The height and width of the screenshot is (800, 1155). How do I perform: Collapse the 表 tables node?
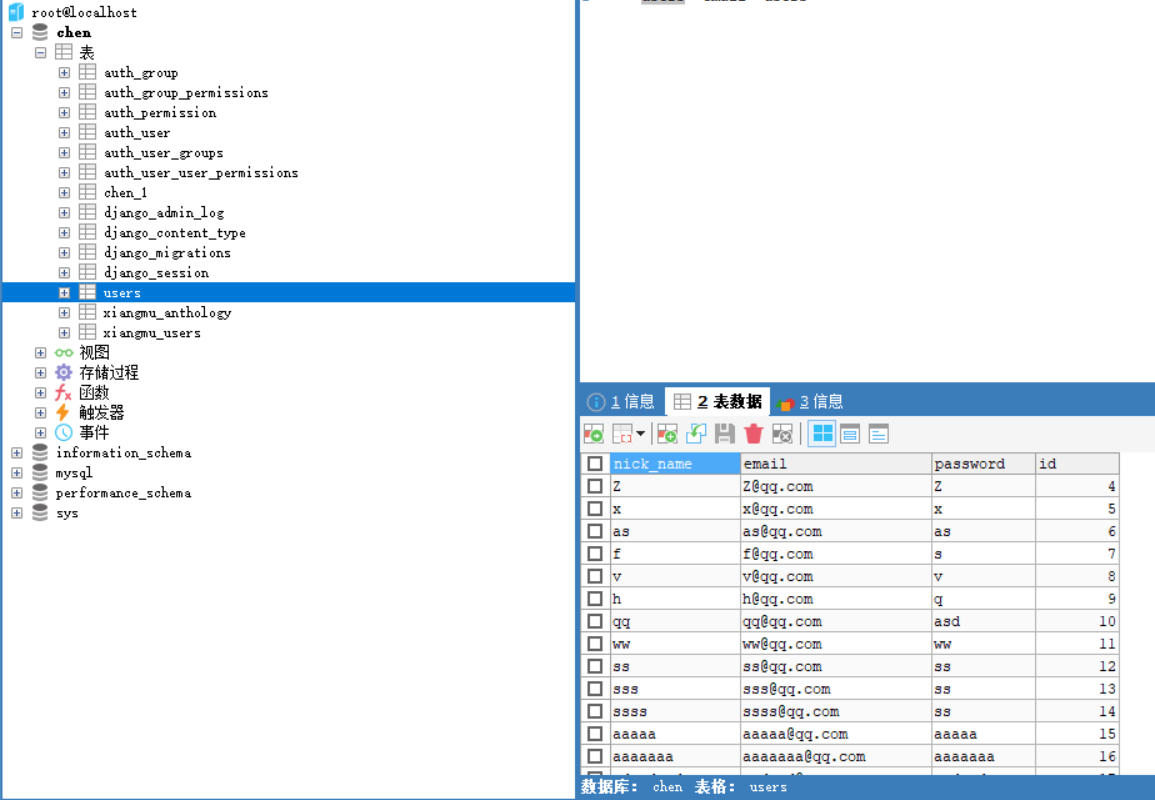[41, 52]
